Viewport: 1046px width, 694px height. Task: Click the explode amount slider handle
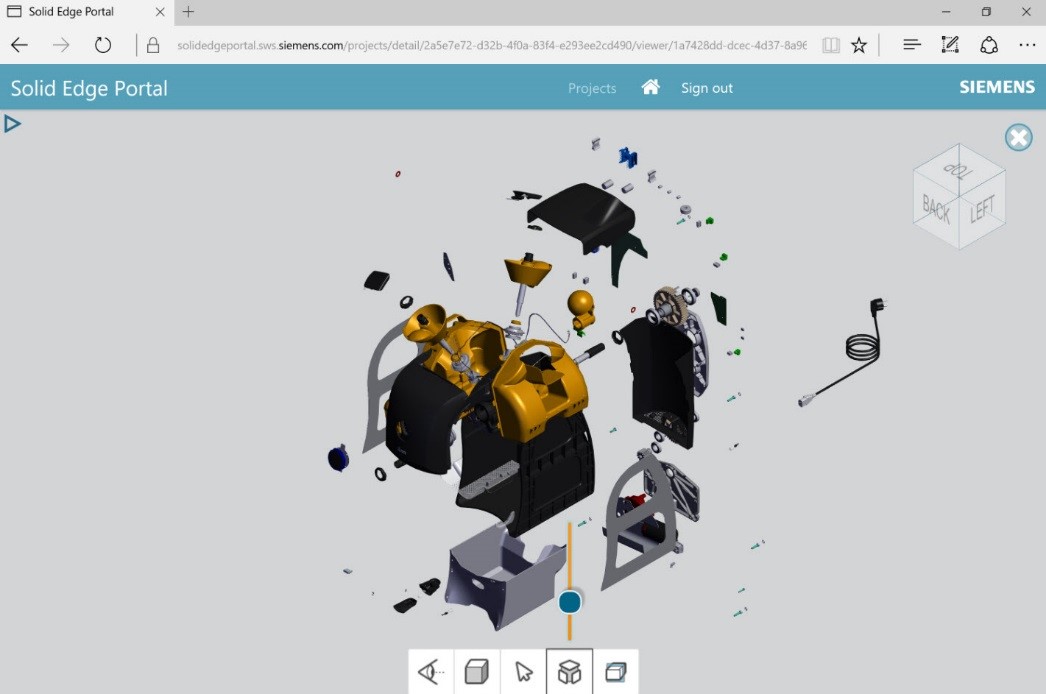(x=569, y=602)
